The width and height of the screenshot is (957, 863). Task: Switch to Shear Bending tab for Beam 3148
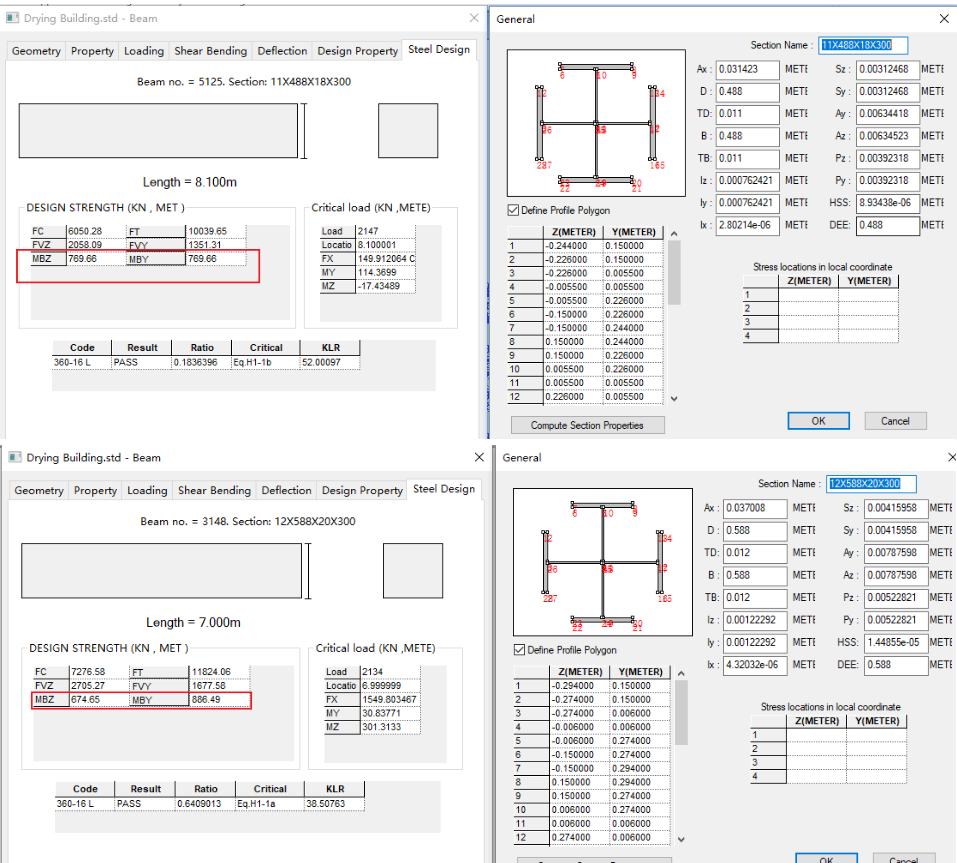214,491
